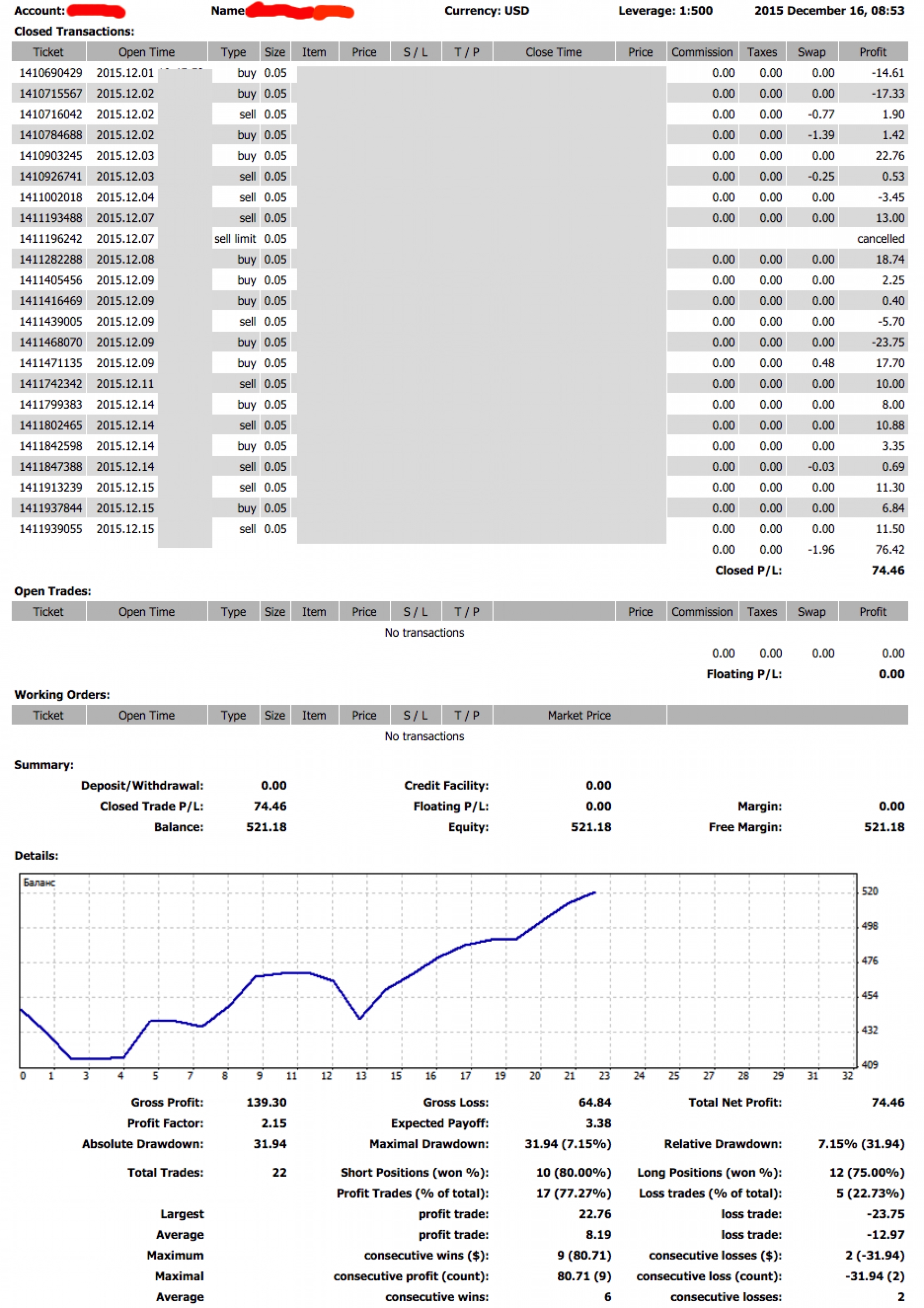The image size is (924, 1308).
Task: Click the 'cancelled' status in sell limit row
Action: click(x=880, y=239)
